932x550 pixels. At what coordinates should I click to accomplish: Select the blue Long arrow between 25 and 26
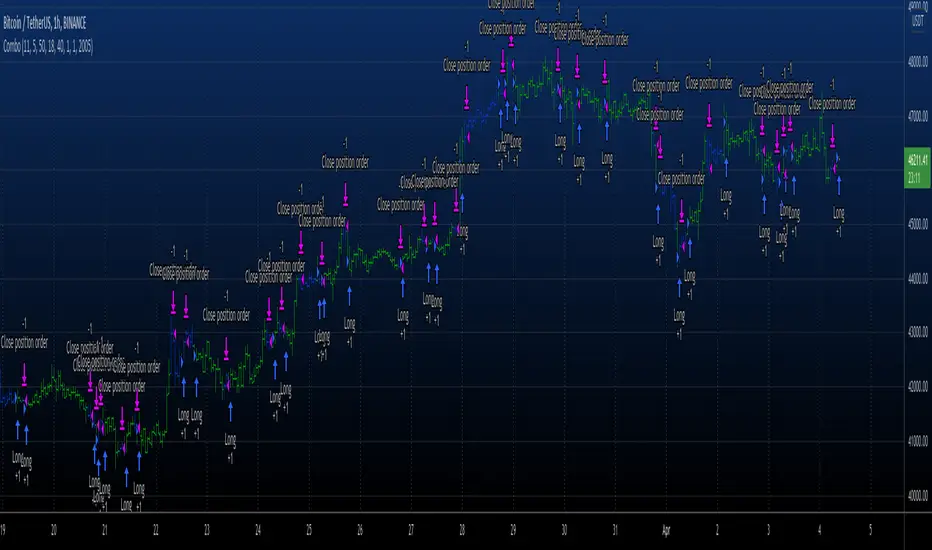tap(350, 295)
